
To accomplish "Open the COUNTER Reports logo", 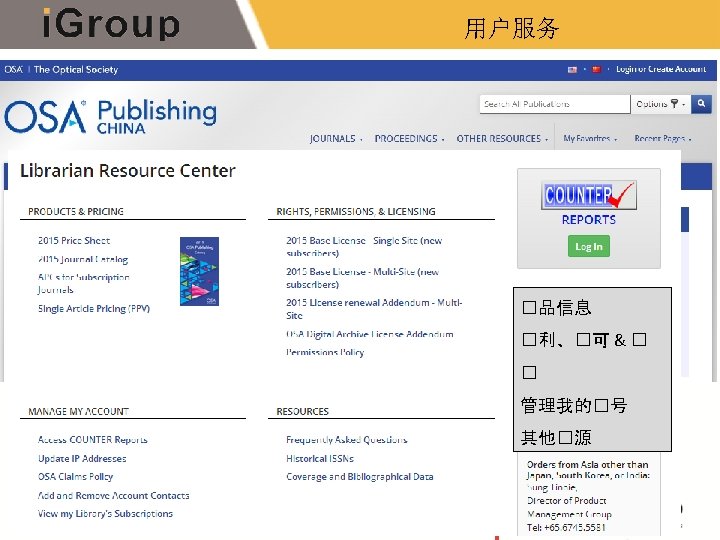I will 589,195.
